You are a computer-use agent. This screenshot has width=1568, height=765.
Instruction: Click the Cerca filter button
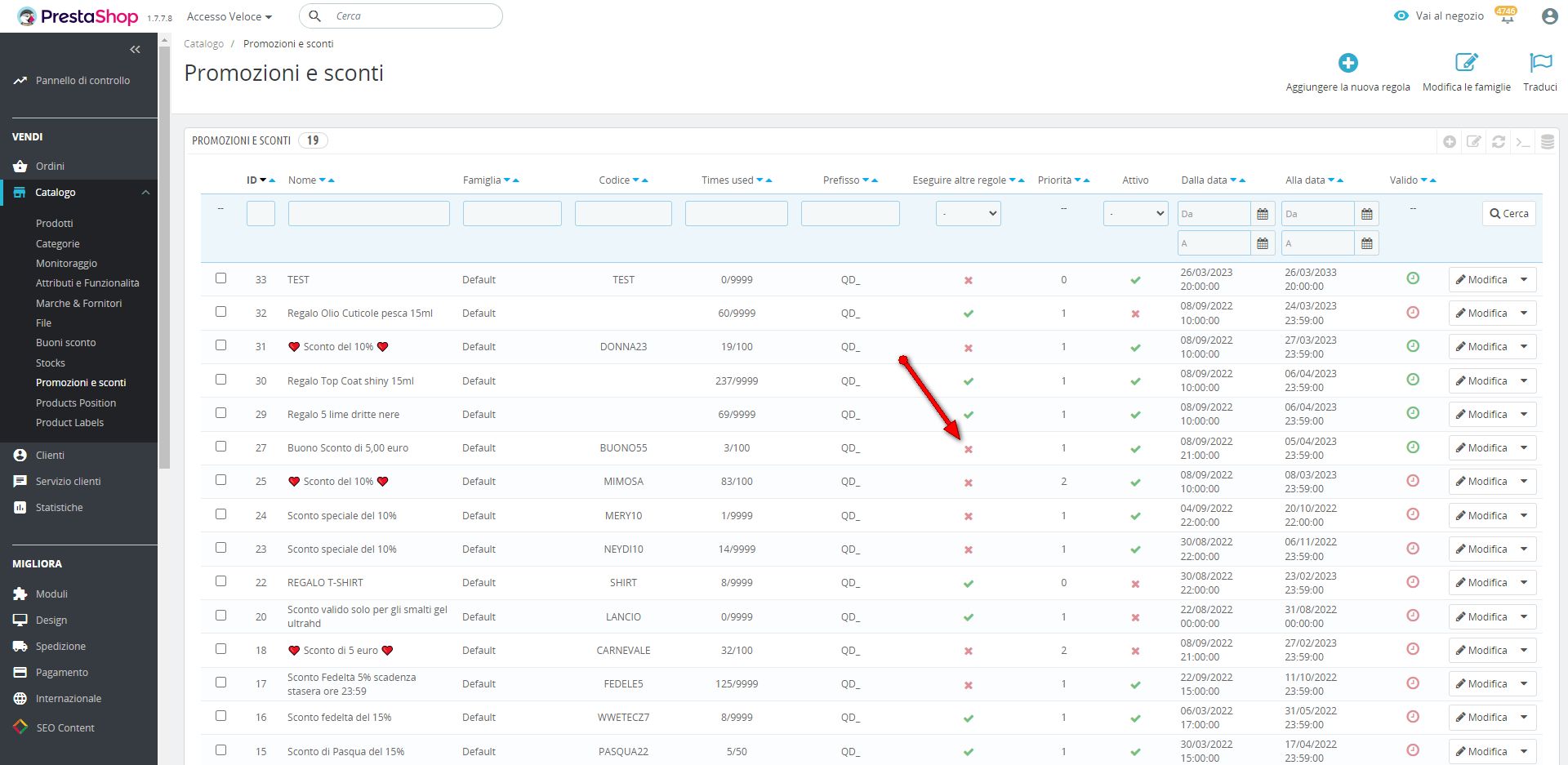(x=1508, y=214)
